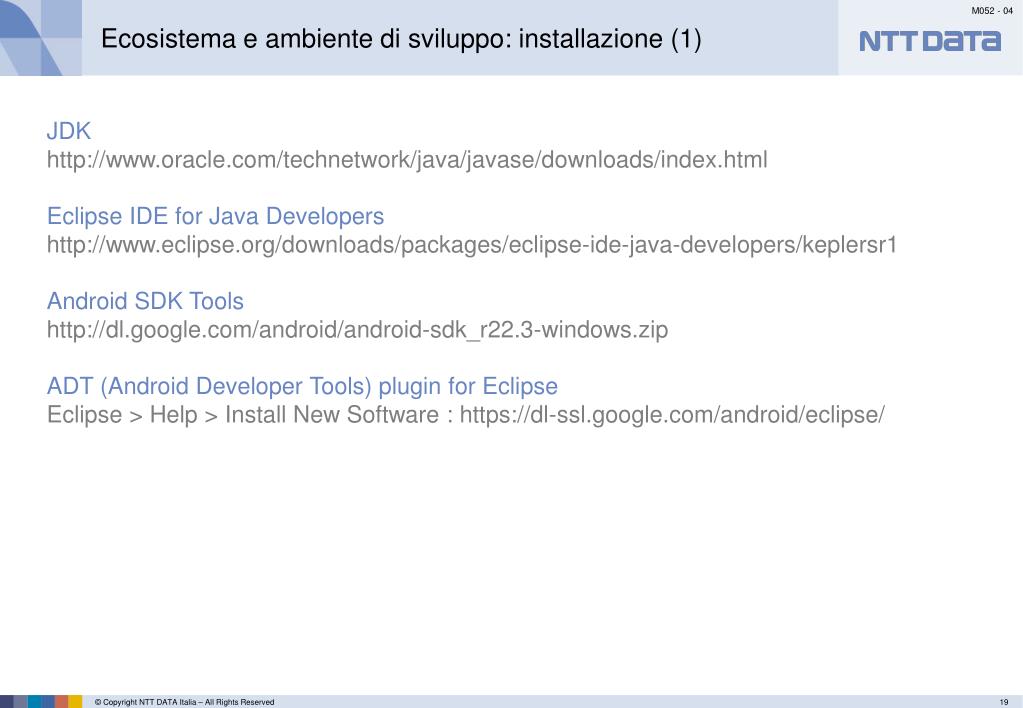The width and height of the screenshot is (1023, 708).
Task: Open the Eclipse Kepler SR1 package URL
Action: pos(472,245)
